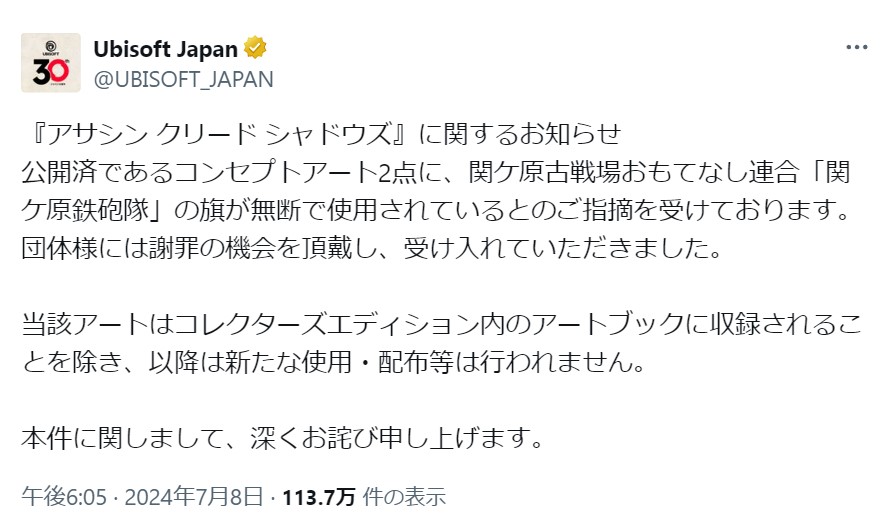Click the line 団体様には謝罪の機会を頂戴し
This screenshot has height=520, width=888.
372,248
